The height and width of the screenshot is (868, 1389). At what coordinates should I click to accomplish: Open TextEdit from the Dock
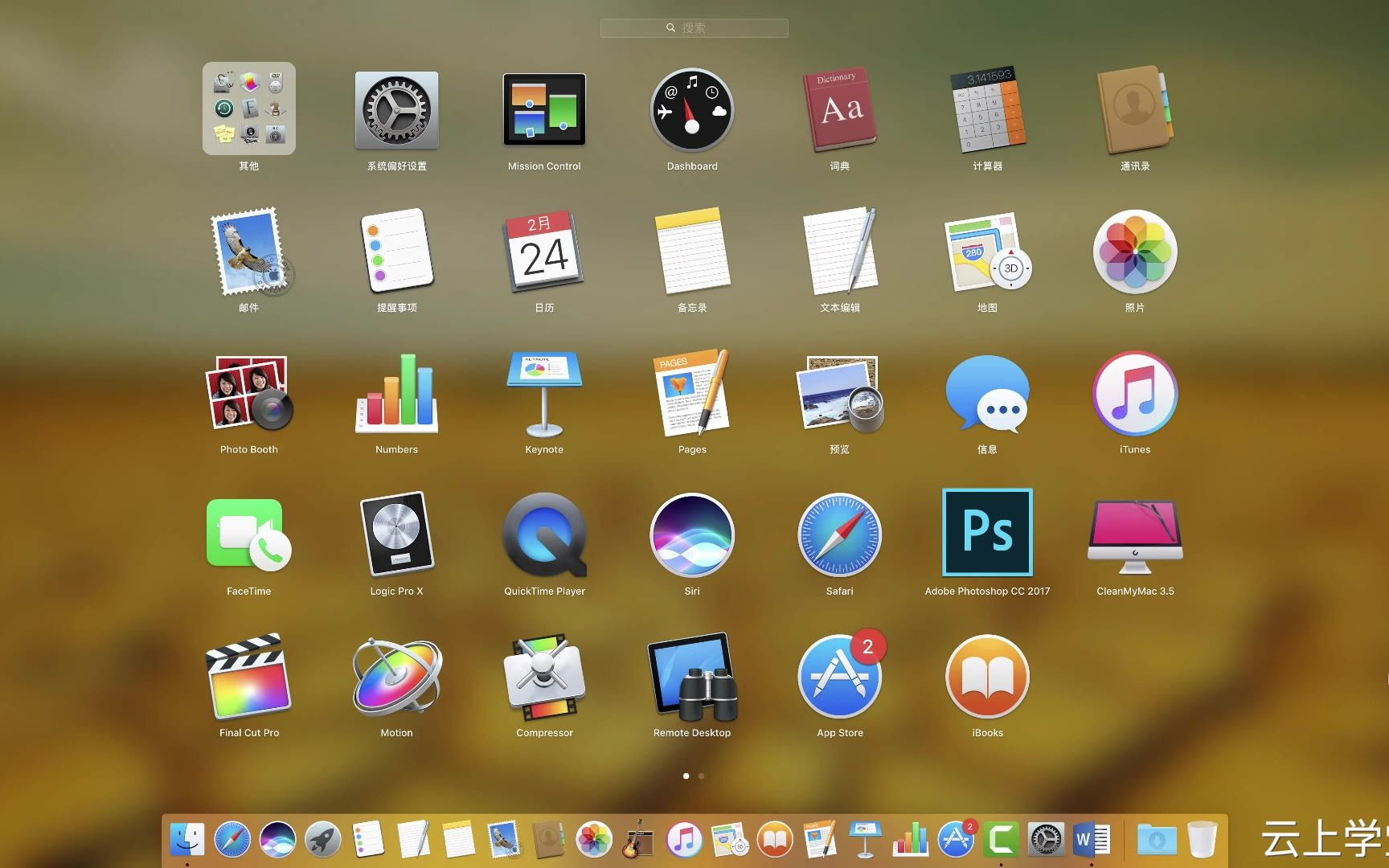click(413, 840)
